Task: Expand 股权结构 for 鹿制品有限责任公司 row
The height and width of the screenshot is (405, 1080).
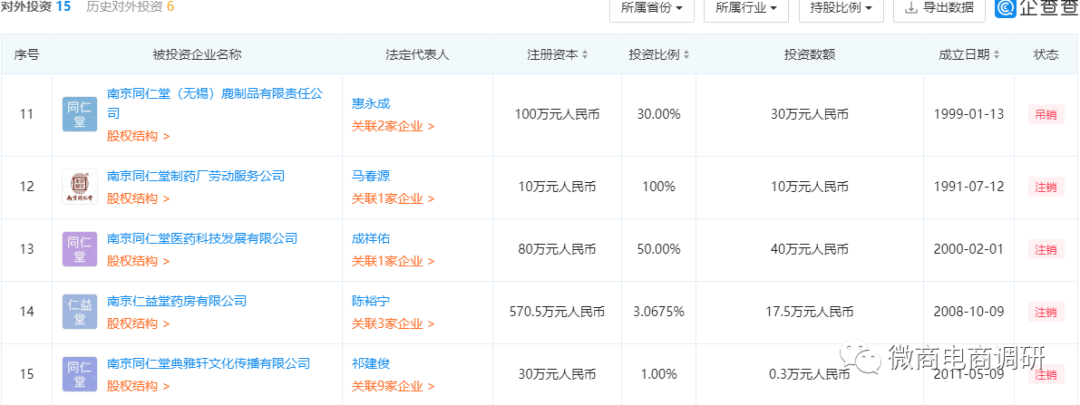Action: click(x=138, y=136)
